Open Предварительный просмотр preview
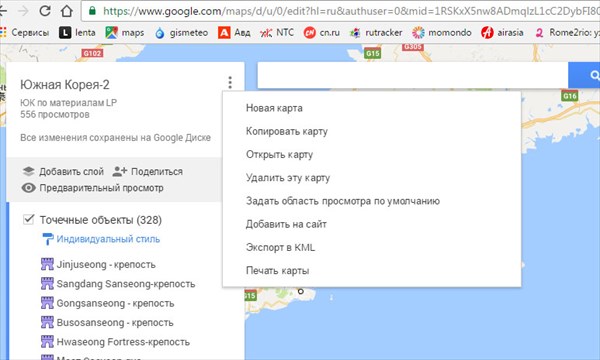This screenshot has width=600, height=360. 93,188
